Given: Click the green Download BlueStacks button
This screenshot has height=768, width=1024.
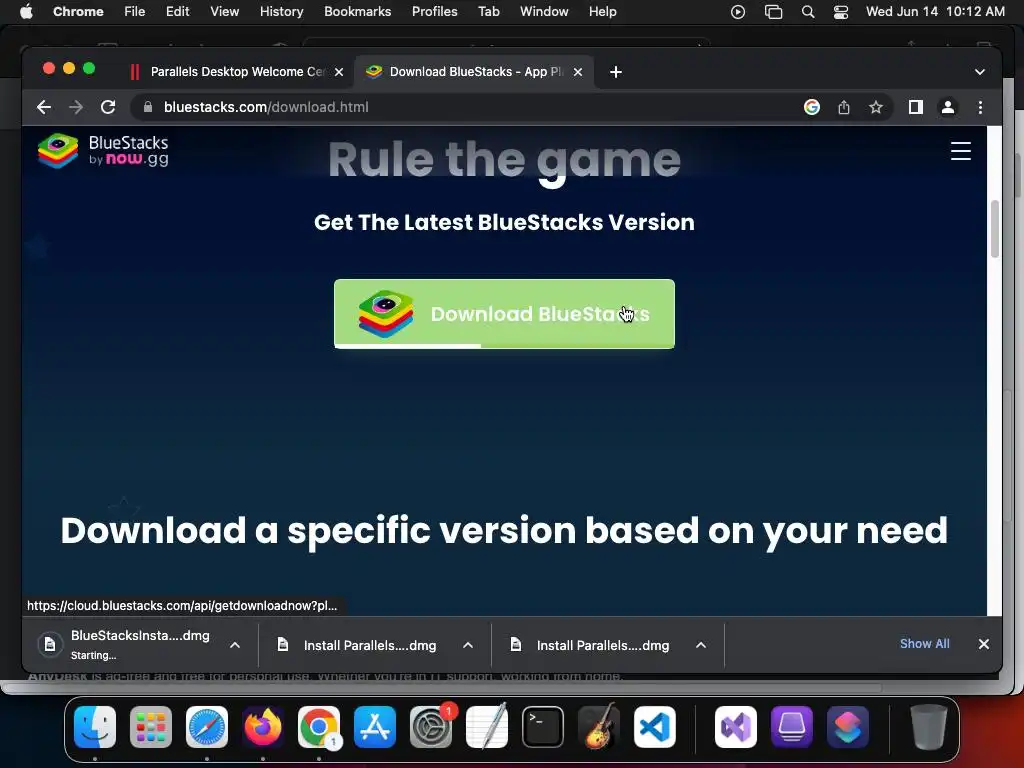Looking at the screenshot, I should 504,314.
